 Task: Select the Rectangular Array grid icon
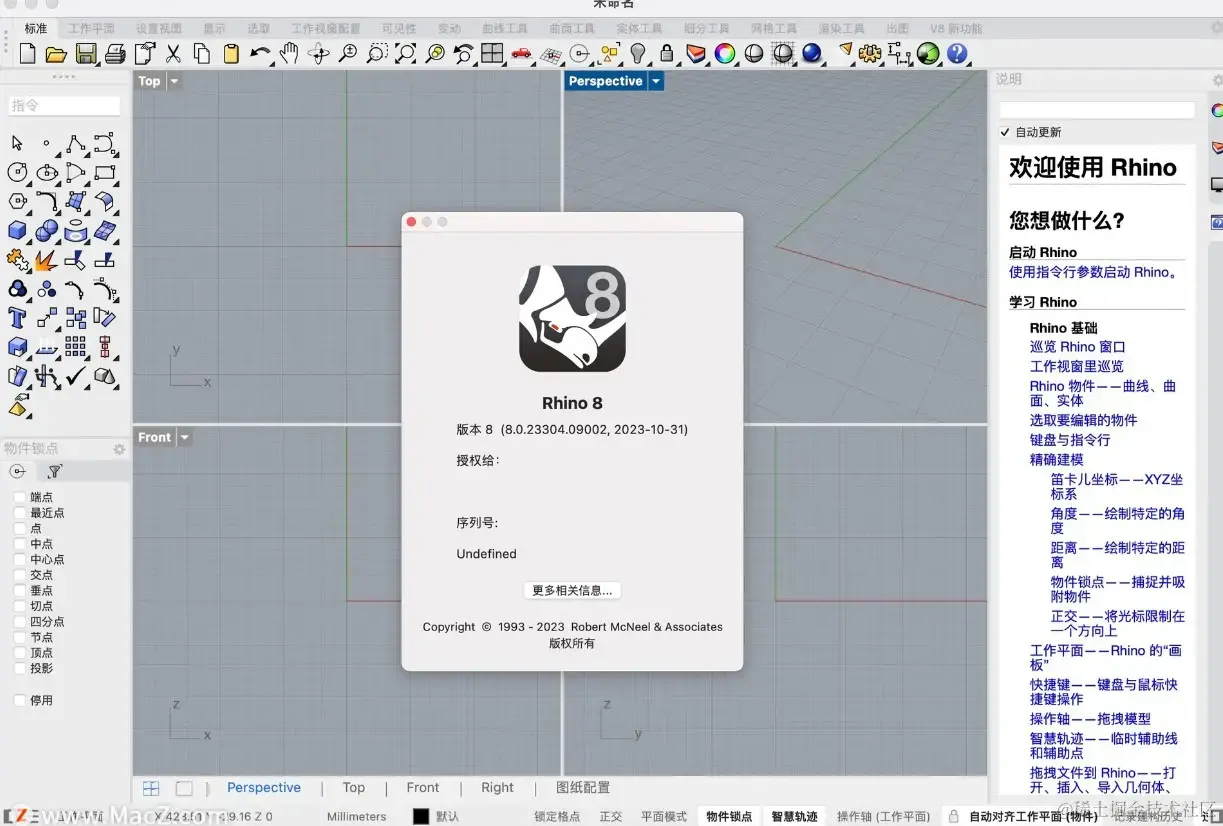point(75,347)
